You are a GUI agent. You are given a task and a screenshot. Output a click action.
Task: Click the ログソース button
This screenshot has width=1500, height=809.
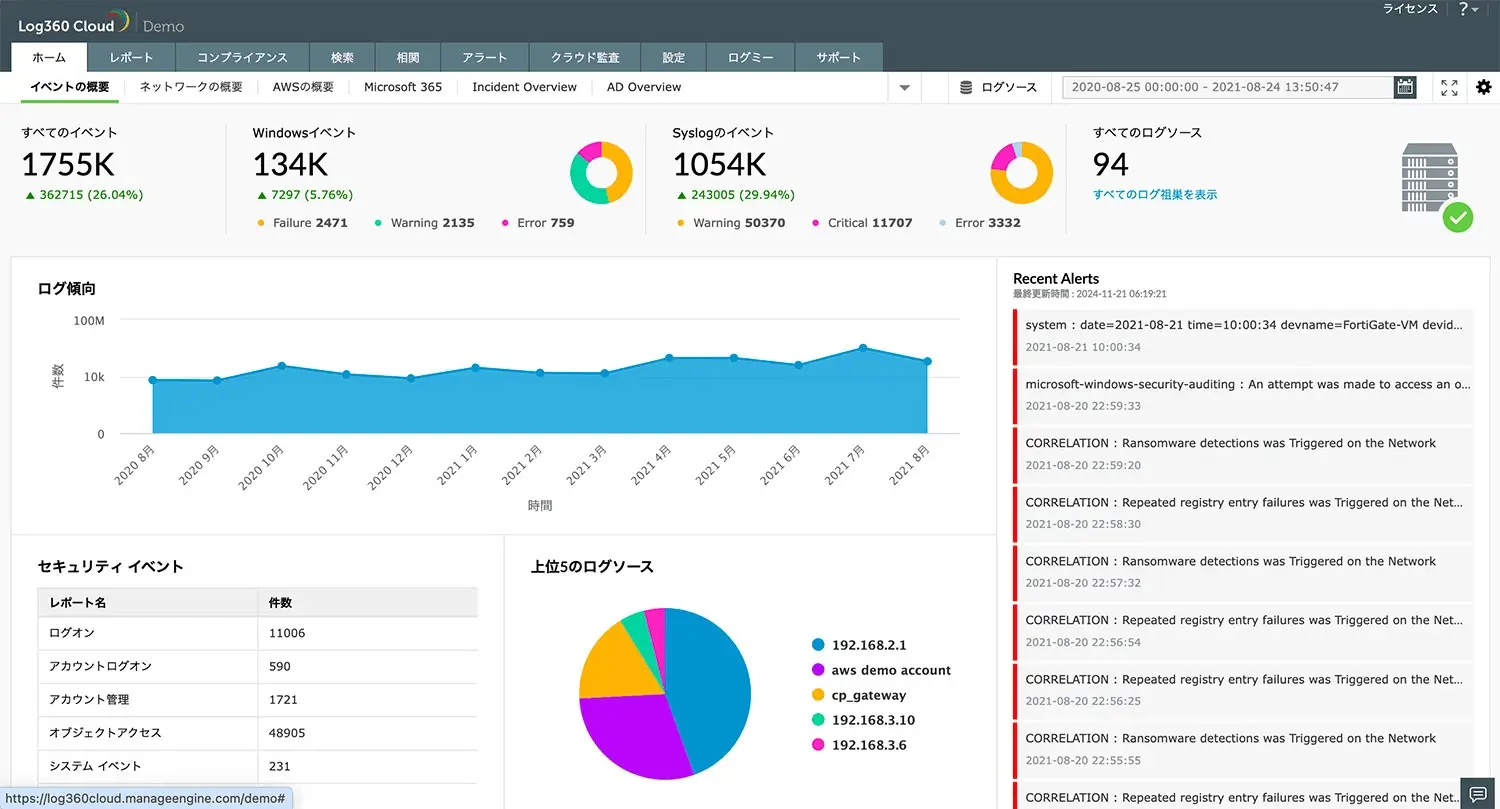point(998,87)
